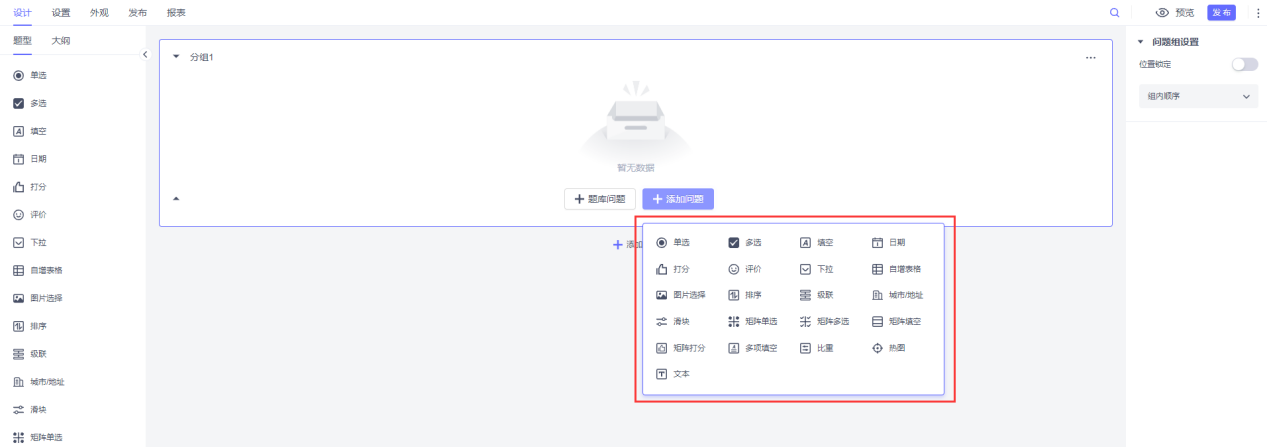
Task: Select 热图 icon in the popup menu
Action: [877, 348]
